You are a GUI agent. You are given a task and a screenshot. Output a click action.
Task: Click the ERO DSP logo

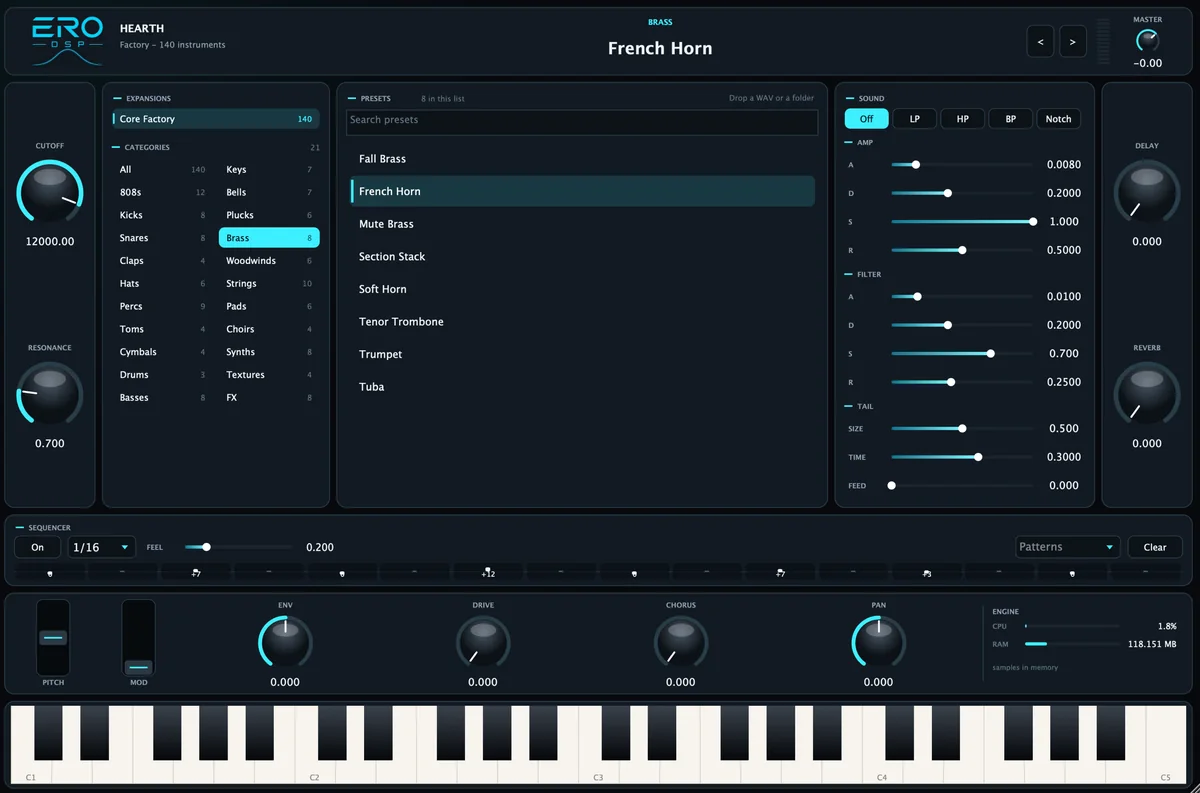pyautogui.click(x=67, y=41)
